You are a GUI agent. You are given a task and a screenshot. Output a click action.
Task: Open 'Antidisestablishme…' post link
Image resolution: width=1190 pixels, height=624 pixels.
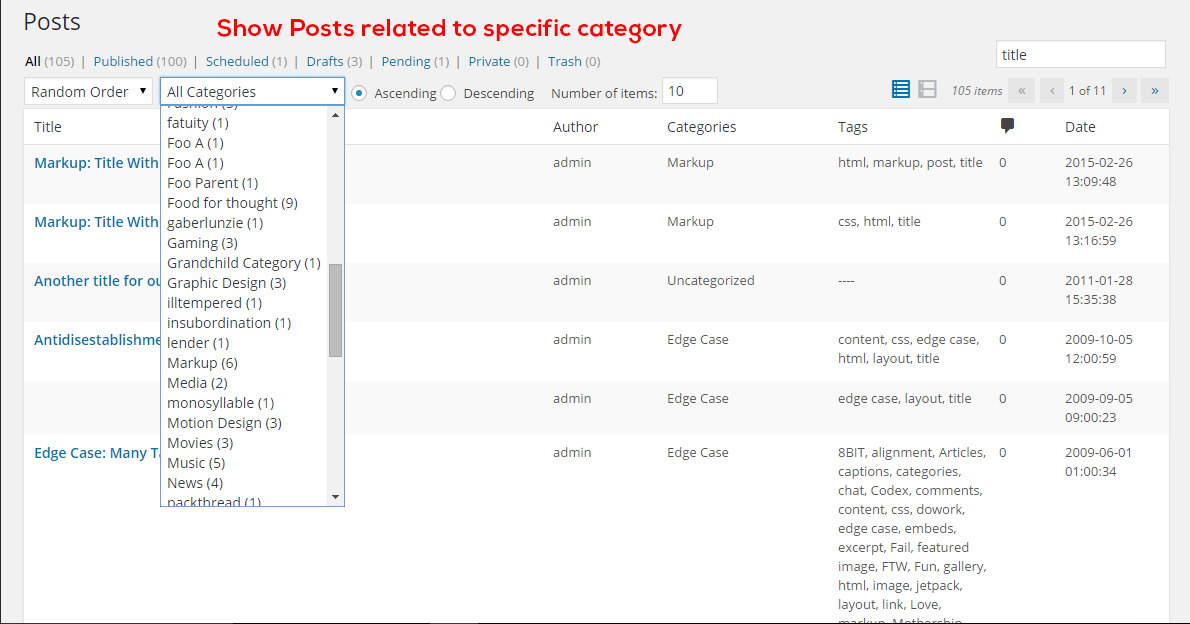pyautogui.click(x=97, y=340)
